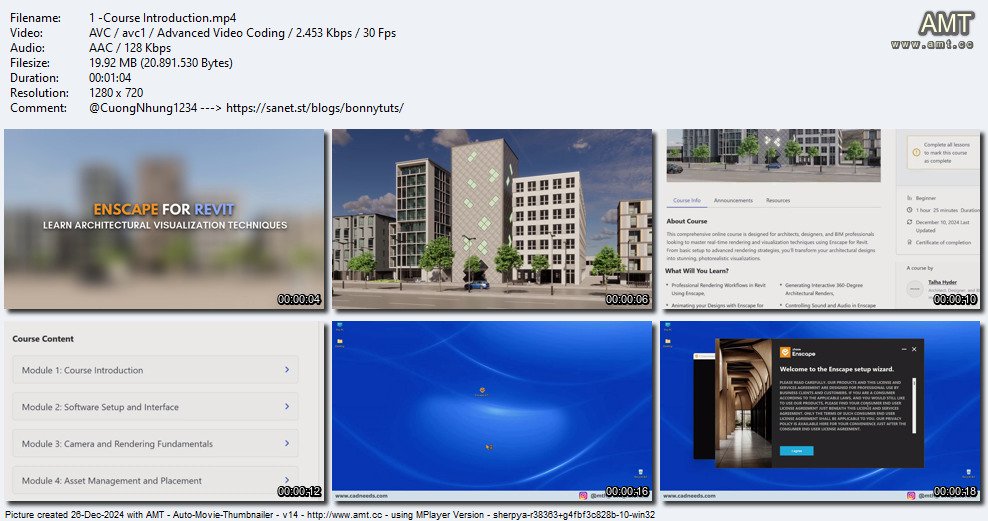Click certificate icon beside Certificate of completion
The height and width of the screenshot is (521, 988).
pyautogui.click(x=909, y=242)
